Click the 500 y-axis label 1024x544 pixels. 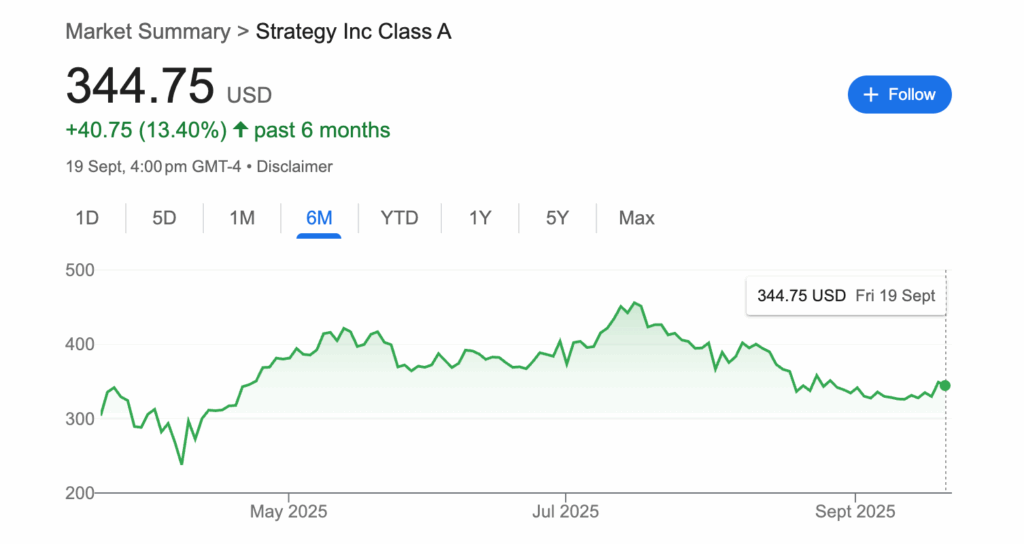point(80,270)
